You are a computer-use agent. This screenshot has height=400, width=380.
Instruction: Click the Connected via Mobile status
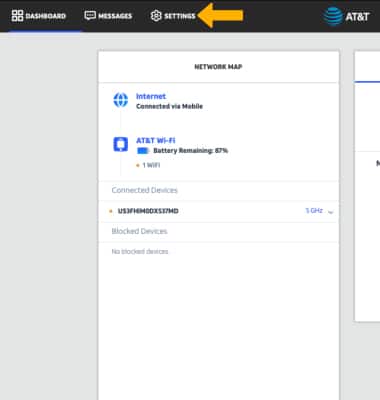[x=169, y=106]
